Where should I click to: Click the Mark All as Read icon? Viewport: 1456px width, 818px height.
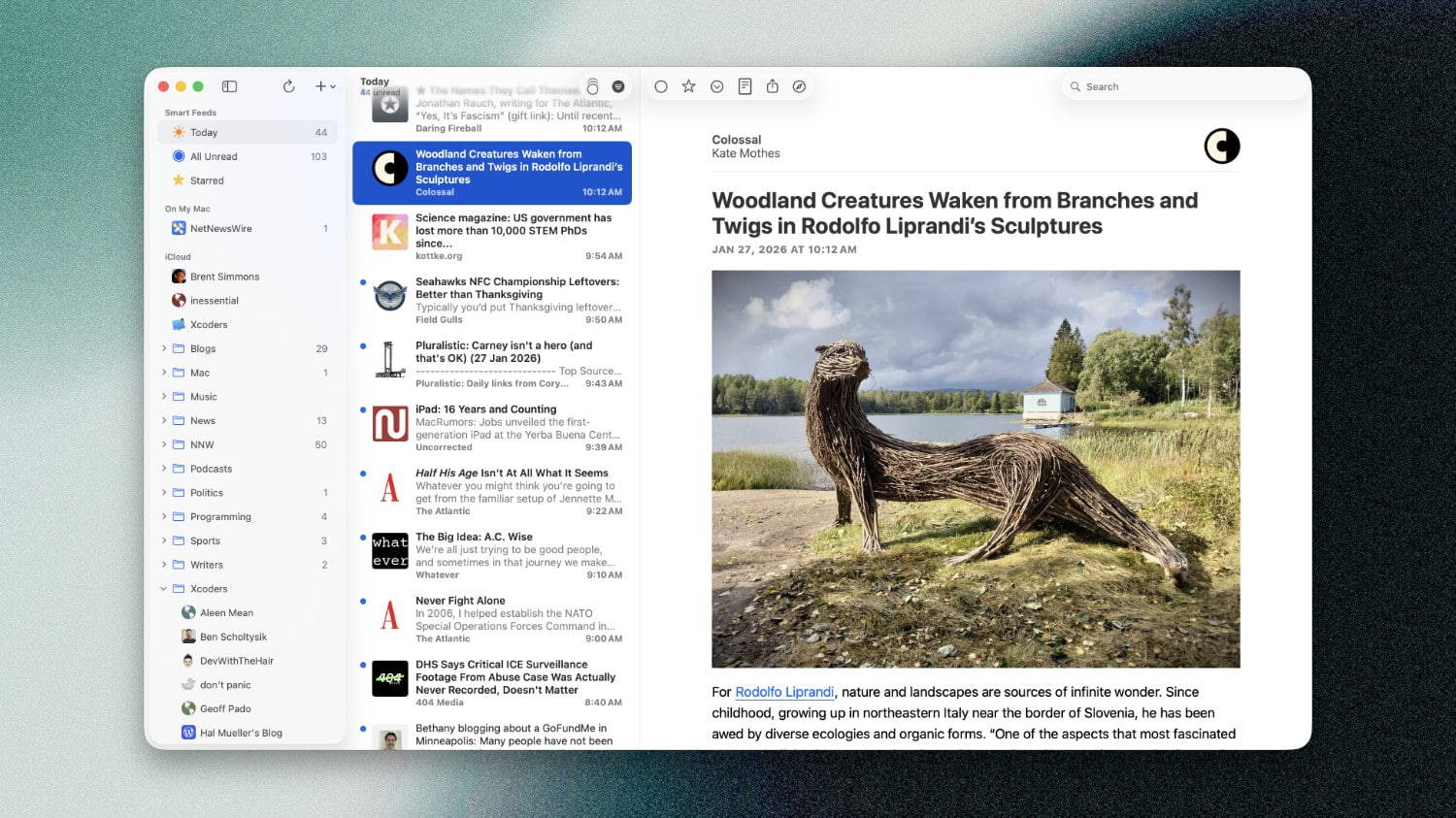coord(592,86)
